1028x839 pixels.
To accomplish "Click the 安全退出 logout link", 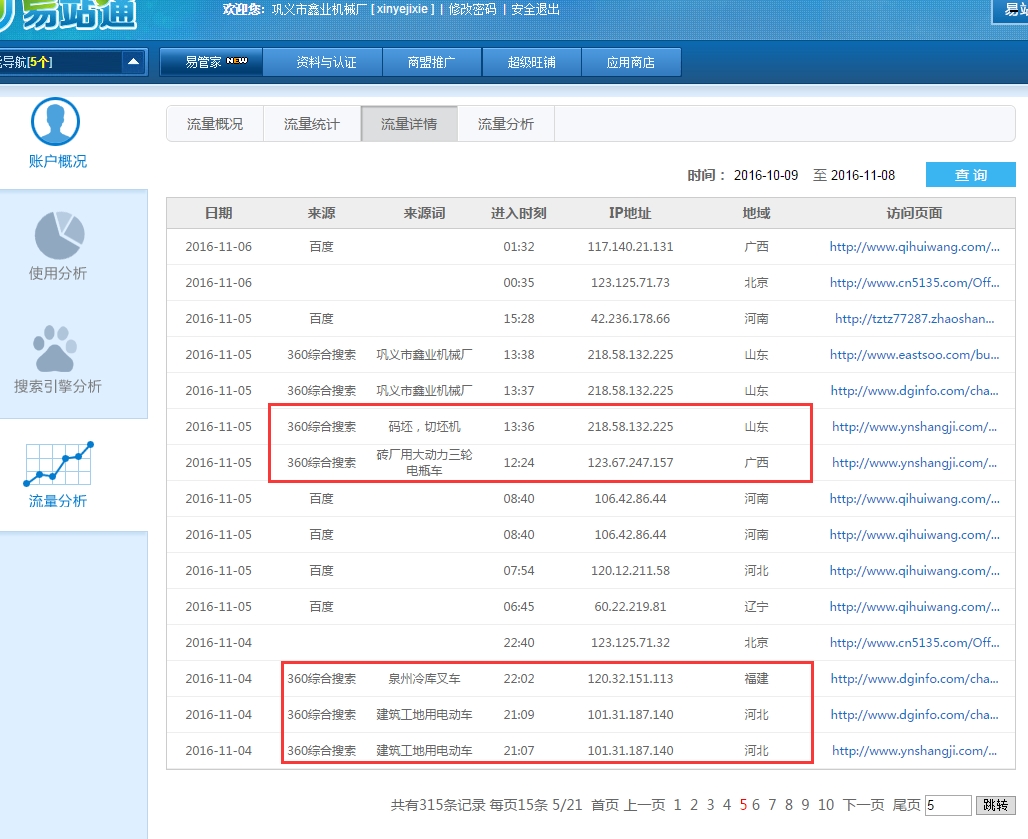I will point(533,10).
